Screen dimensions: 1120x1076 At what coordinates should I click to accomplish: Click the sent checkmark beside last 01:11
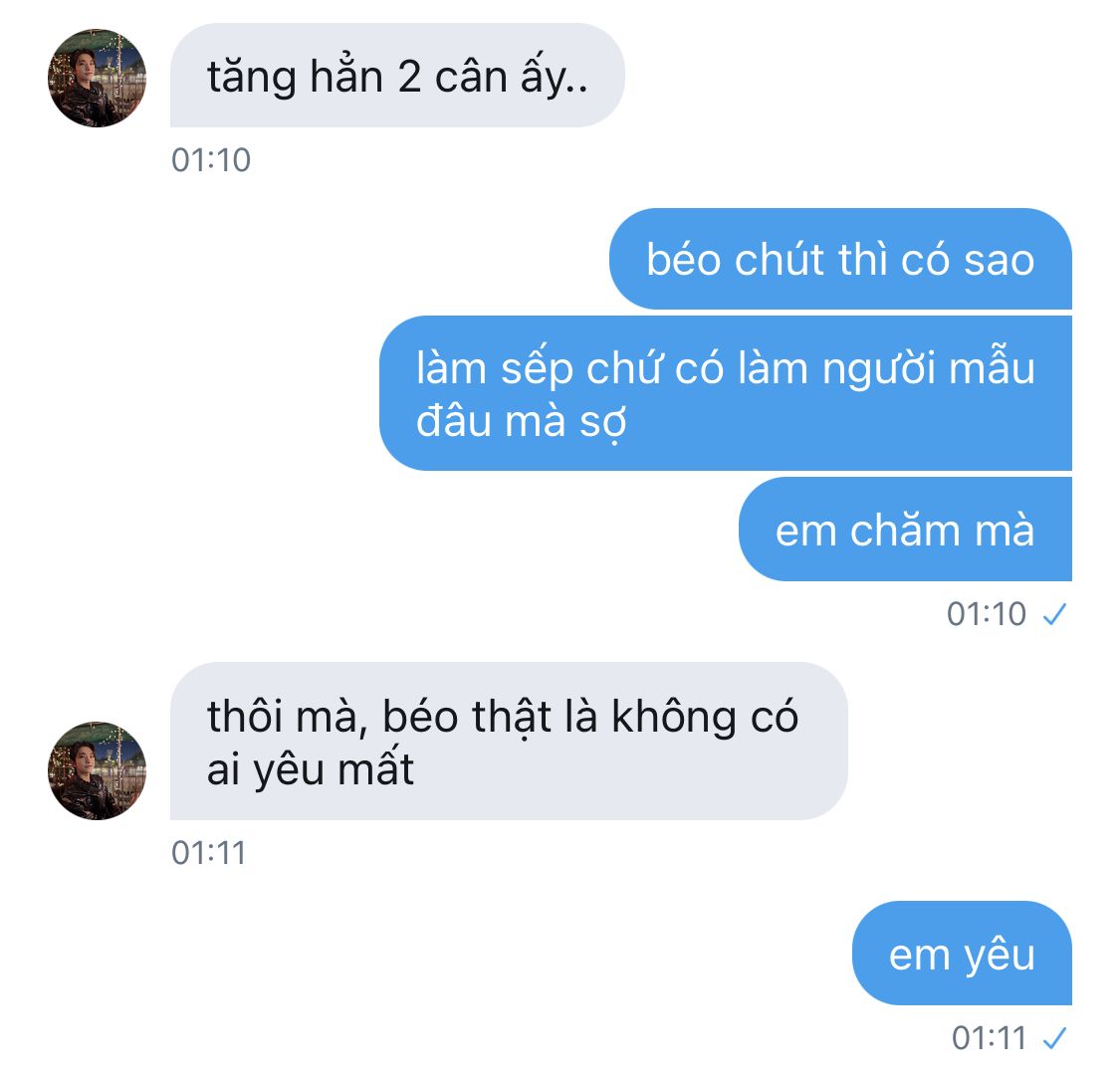[x=1054, y=1037]
